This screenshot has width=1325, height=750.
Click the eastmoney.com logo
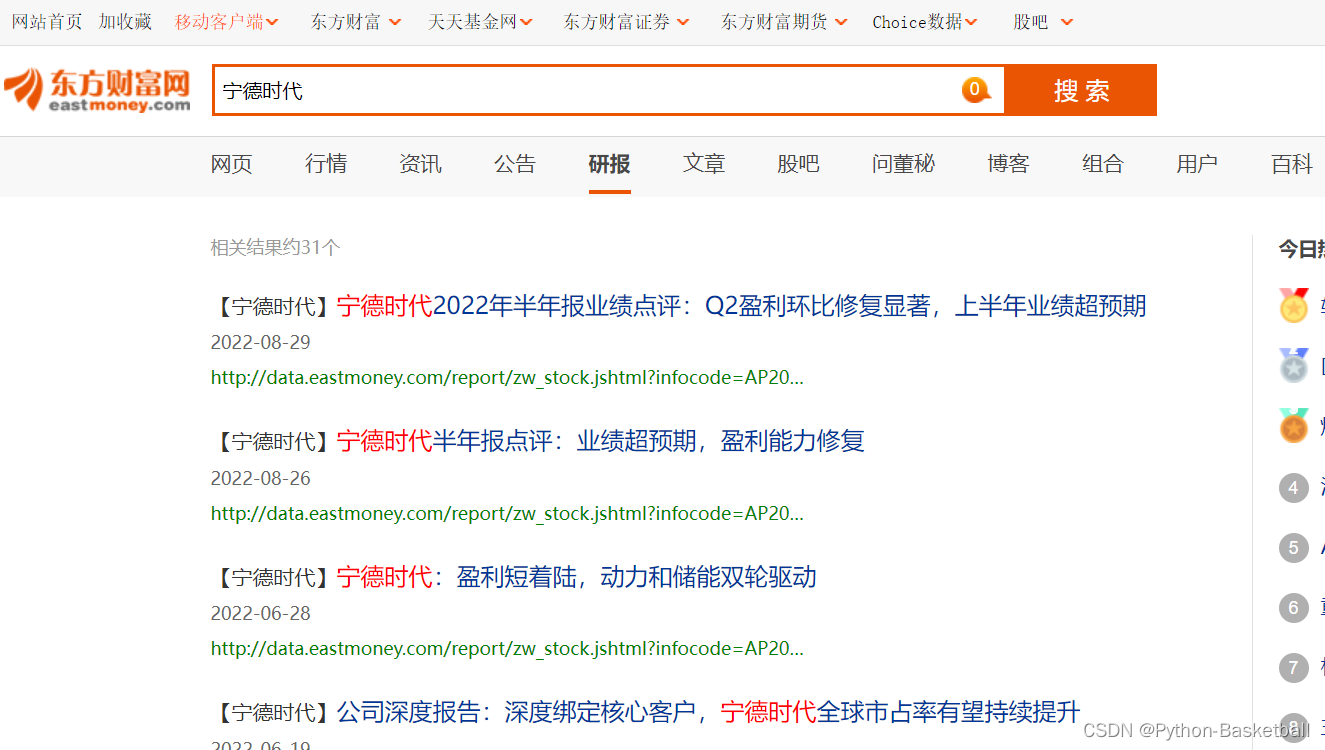point(97,90)
